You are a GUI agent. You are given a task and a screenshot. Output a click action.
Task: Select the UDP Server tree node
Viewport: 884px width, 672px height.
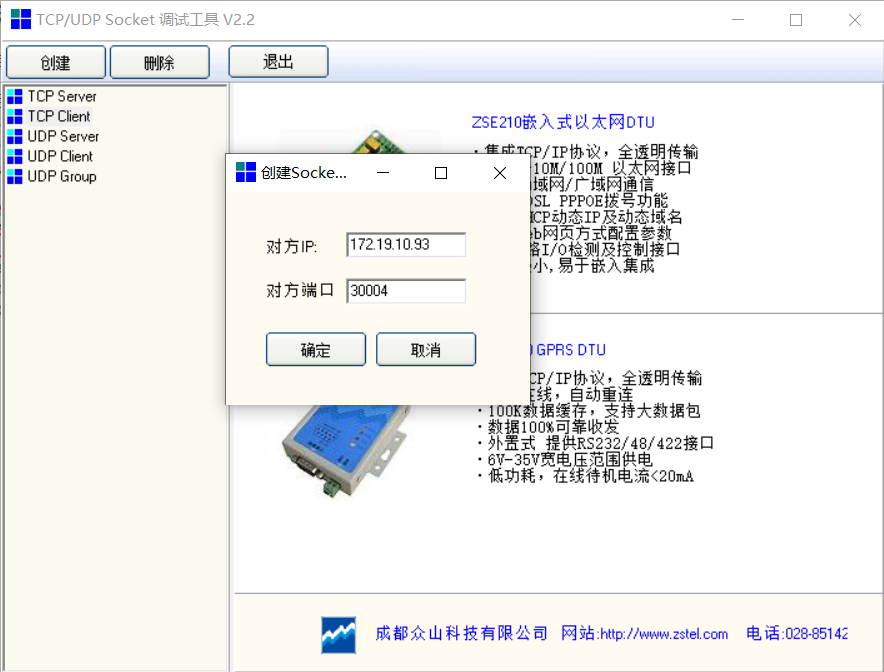pos(63,136)
